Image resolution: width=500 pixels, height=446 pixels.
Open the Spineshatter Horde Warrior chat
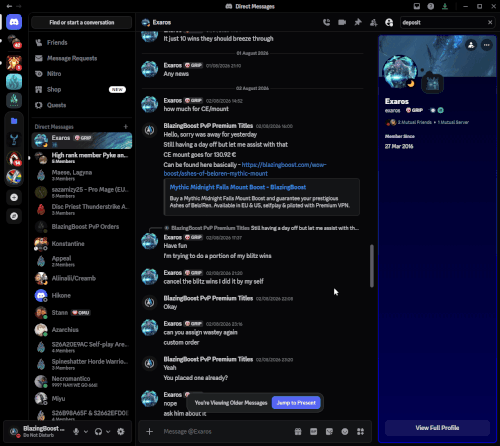click(82, 364)
